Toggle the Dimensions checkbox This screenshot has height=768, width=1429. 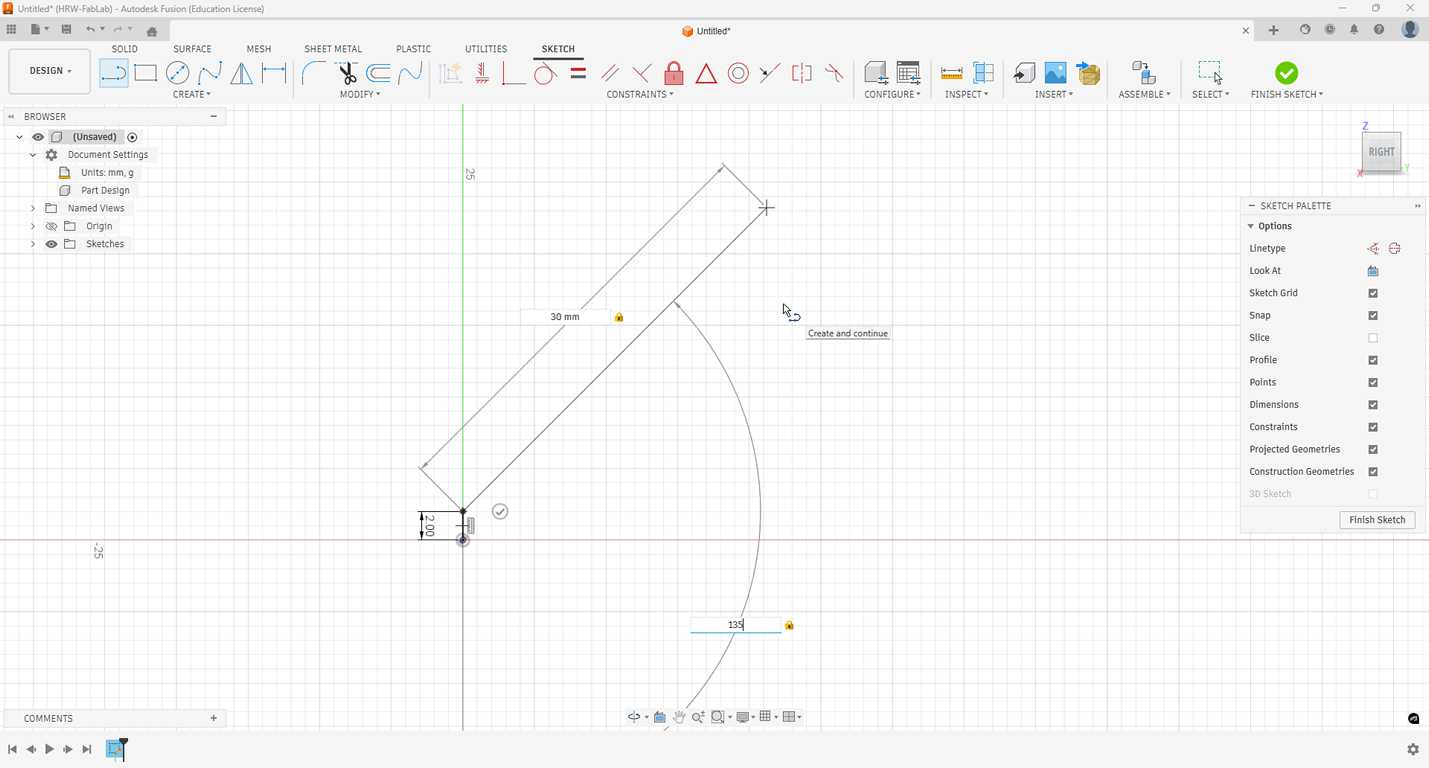click(x=1373, y=405)
